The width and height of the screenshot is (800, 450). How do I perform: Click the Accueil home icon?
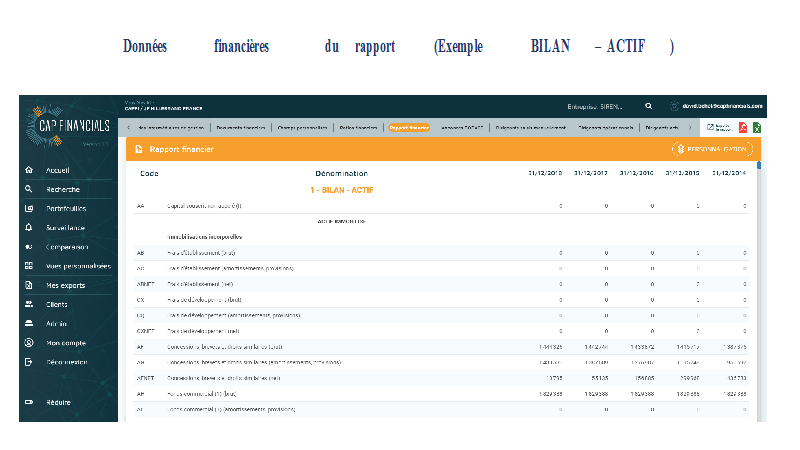tap(28, 170)
